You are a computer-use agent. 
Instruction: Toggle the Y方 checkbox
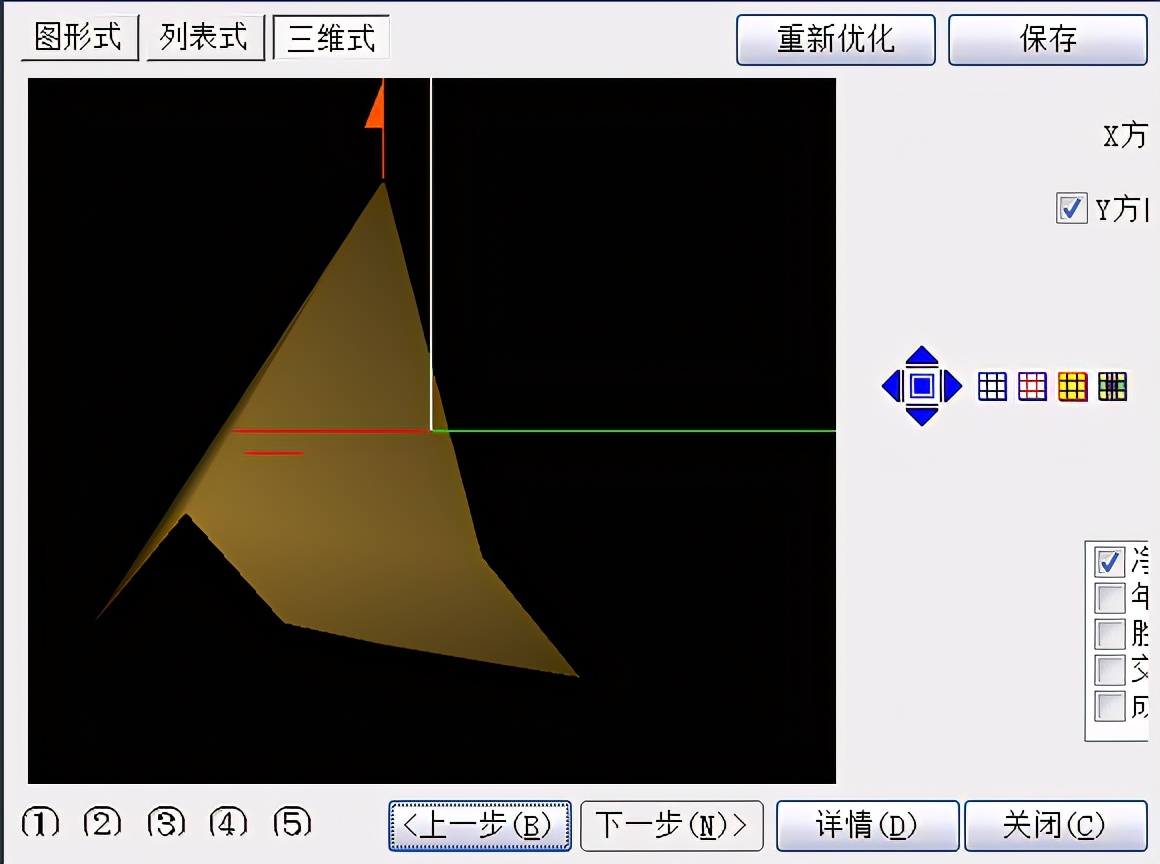(1071, 209)
